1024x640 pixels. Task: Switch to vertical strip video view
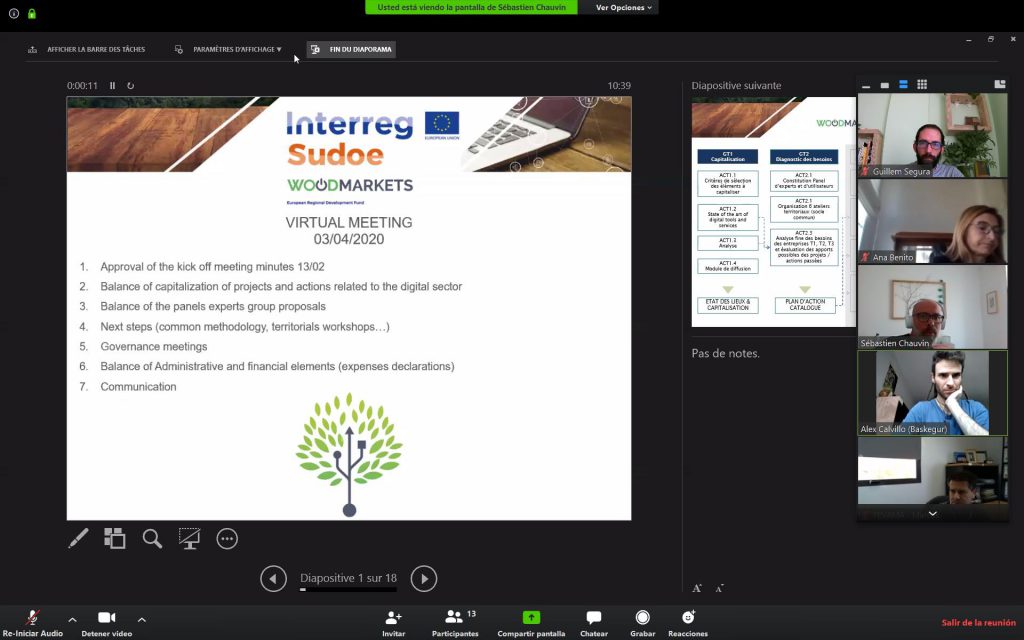pos(903,85)
